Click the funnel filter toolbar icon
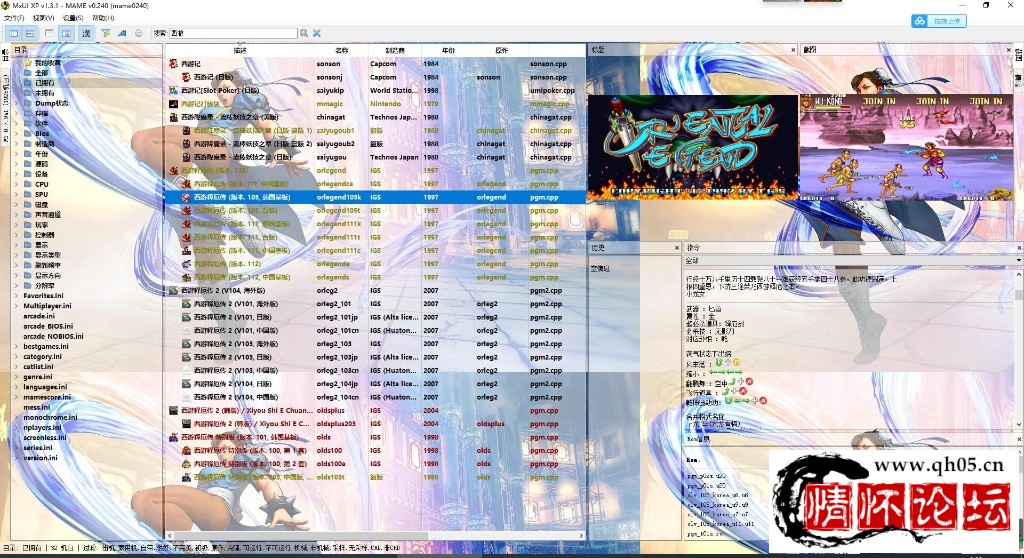This screenshot has height=558, width=1024. (x=105, y=33)
